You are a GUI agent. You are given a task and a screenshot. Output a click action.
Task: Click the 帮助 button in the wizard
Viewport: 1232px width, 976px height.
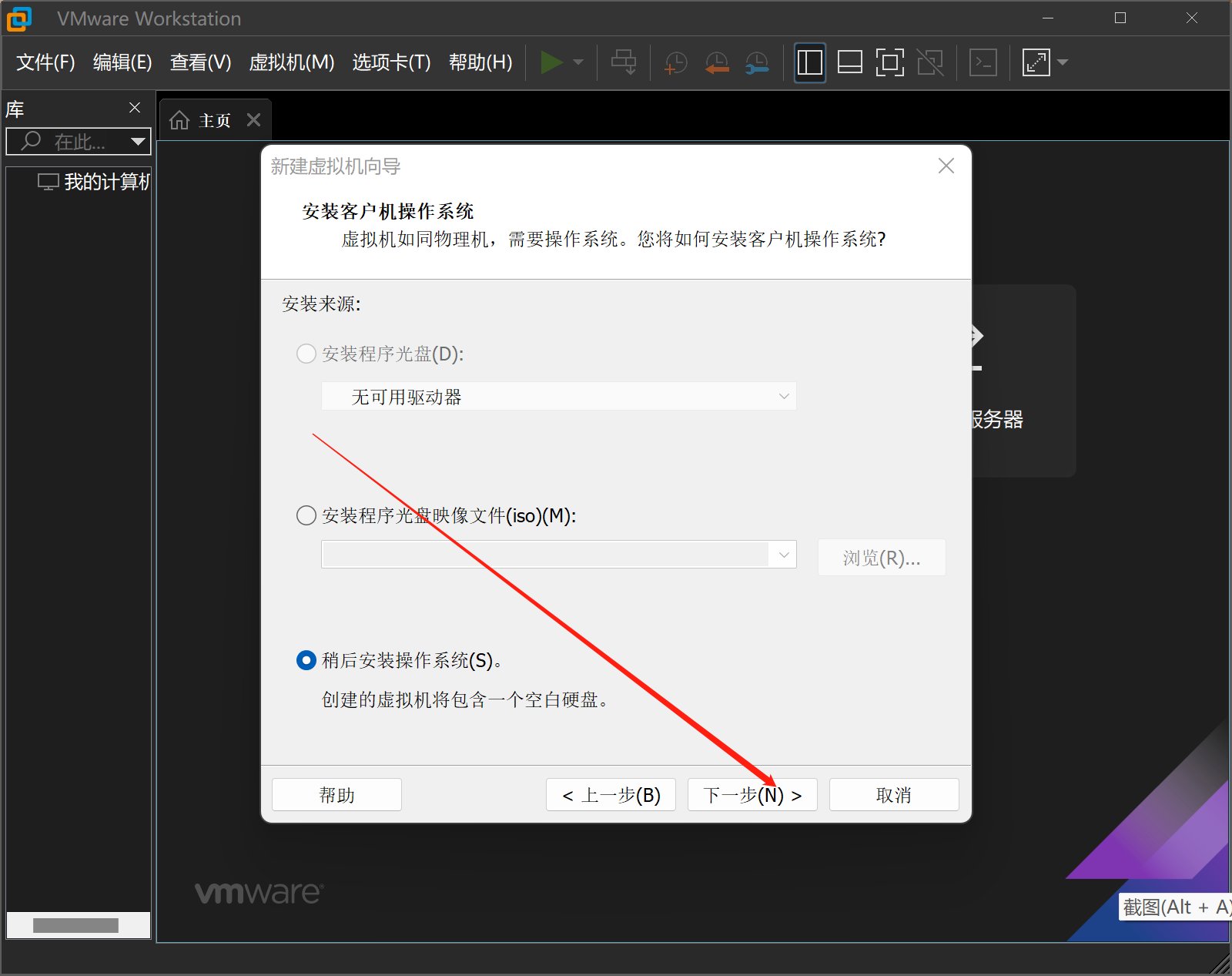336,794
